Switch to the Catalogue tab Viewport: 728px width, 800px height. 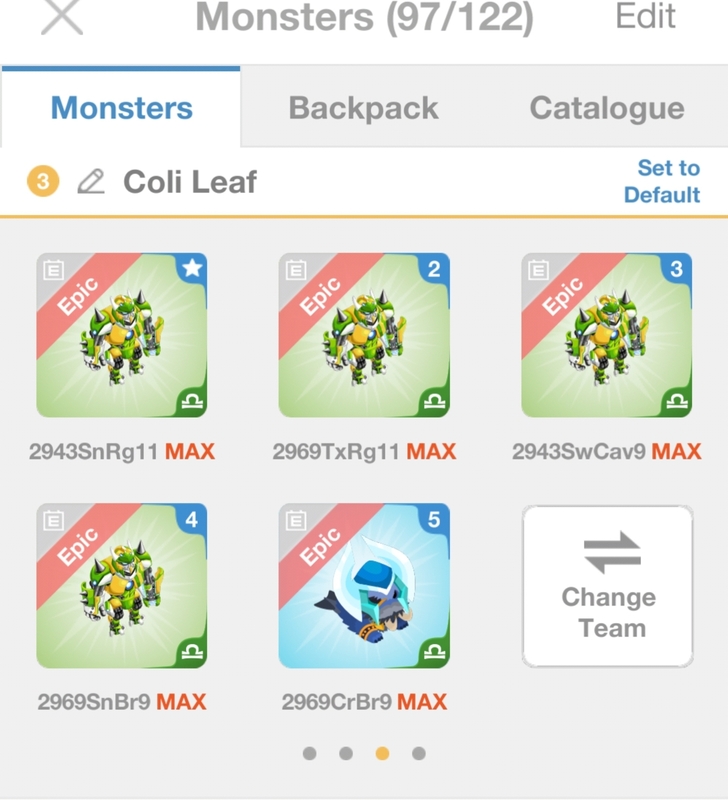pos(606,108)
